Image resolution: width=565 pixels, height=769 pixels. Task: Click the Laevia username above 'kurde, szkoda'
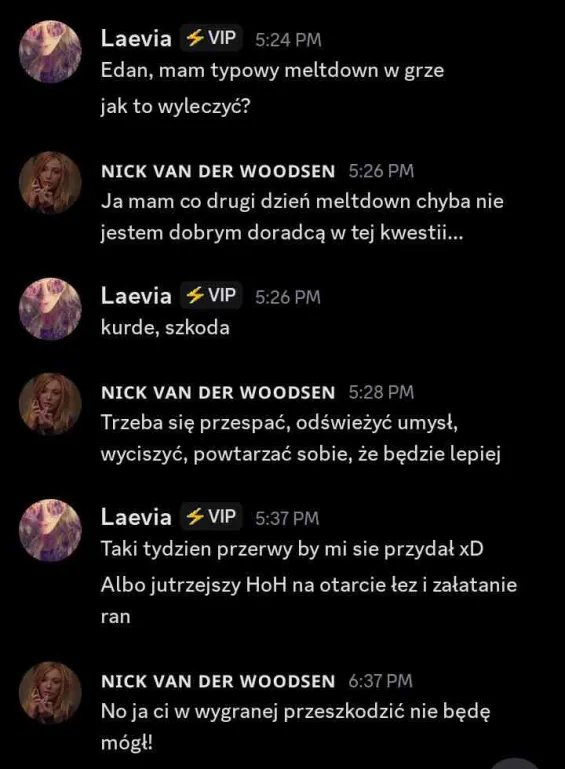[136, 296]
